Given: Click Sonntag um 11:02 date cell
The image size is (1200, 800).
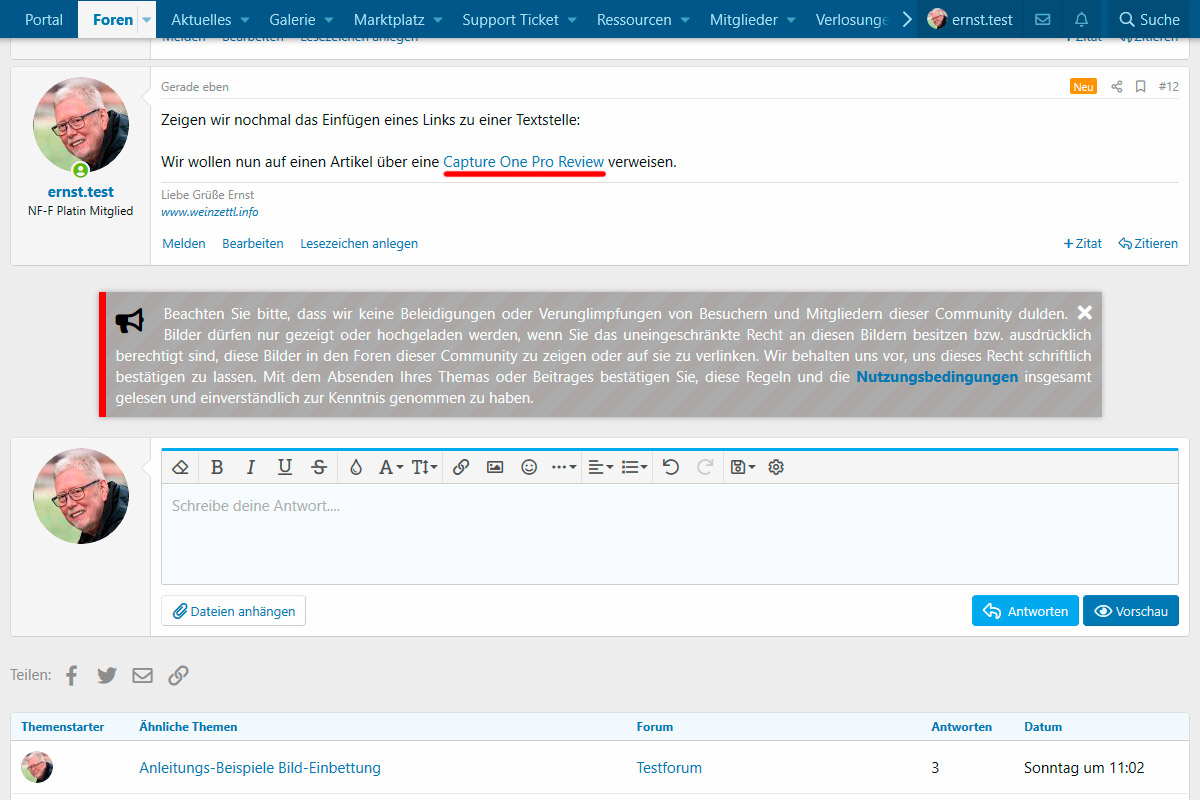Looking at the screenshot, I should [1084, 768].
